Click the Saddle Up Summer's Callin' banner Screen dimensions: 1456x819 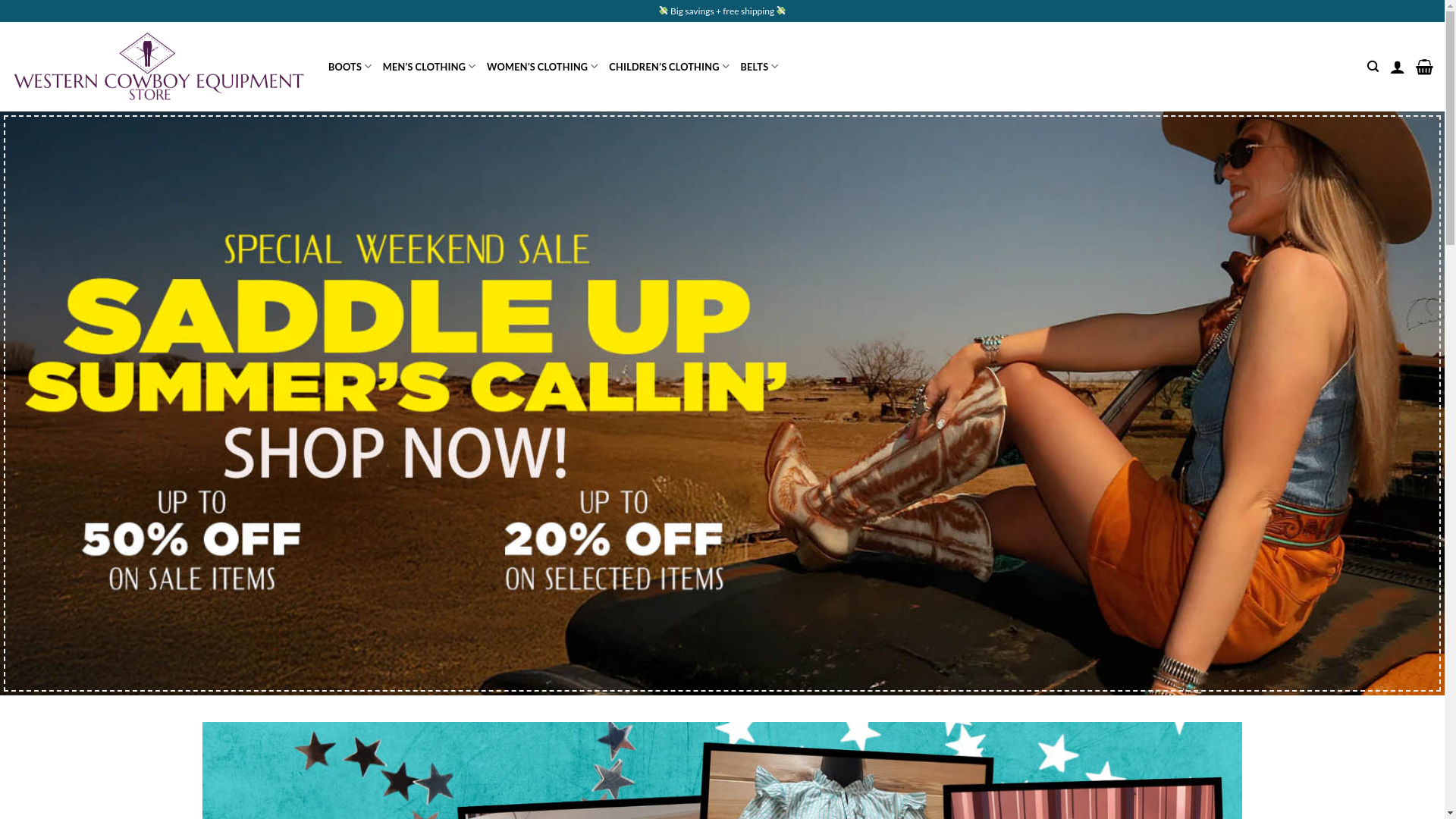[x=722, y=403]
